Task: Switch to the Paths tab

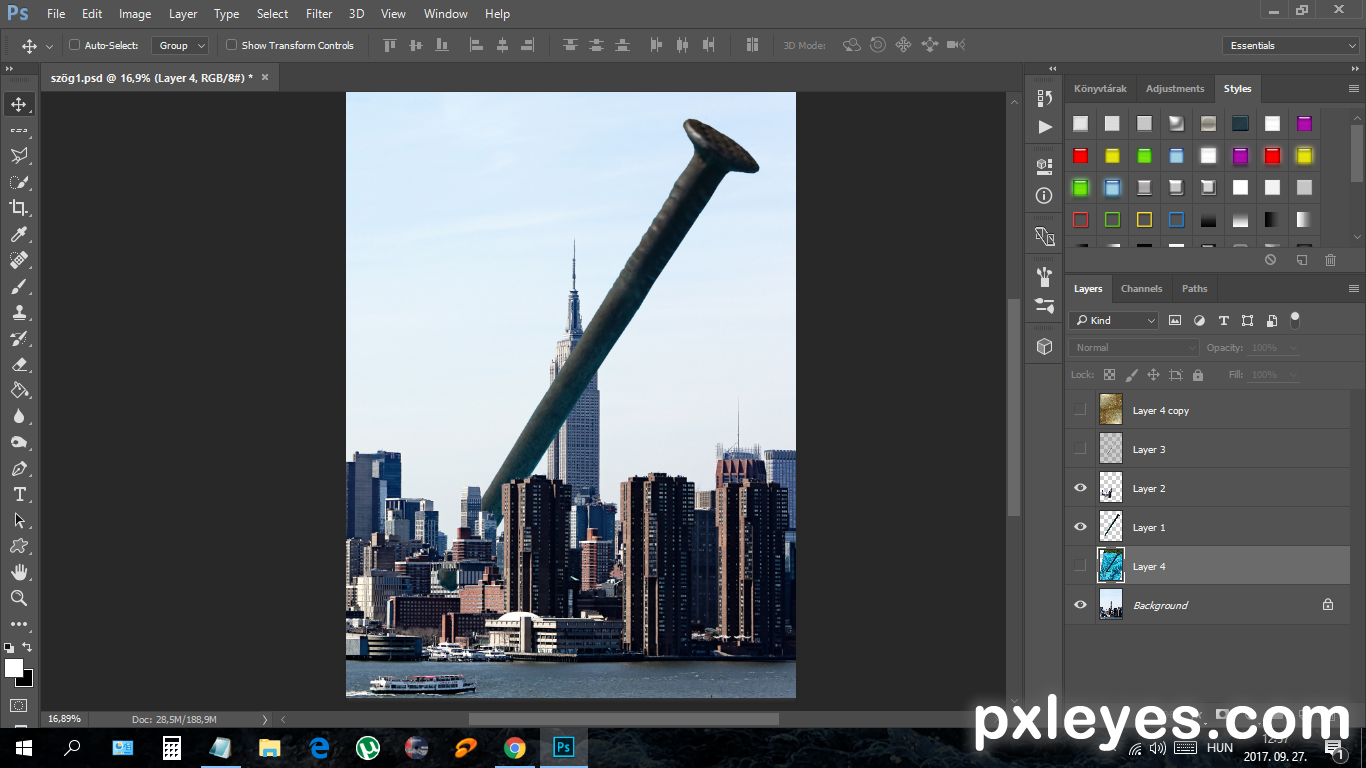Action: pyautogui.click(x=1194, y=288)
